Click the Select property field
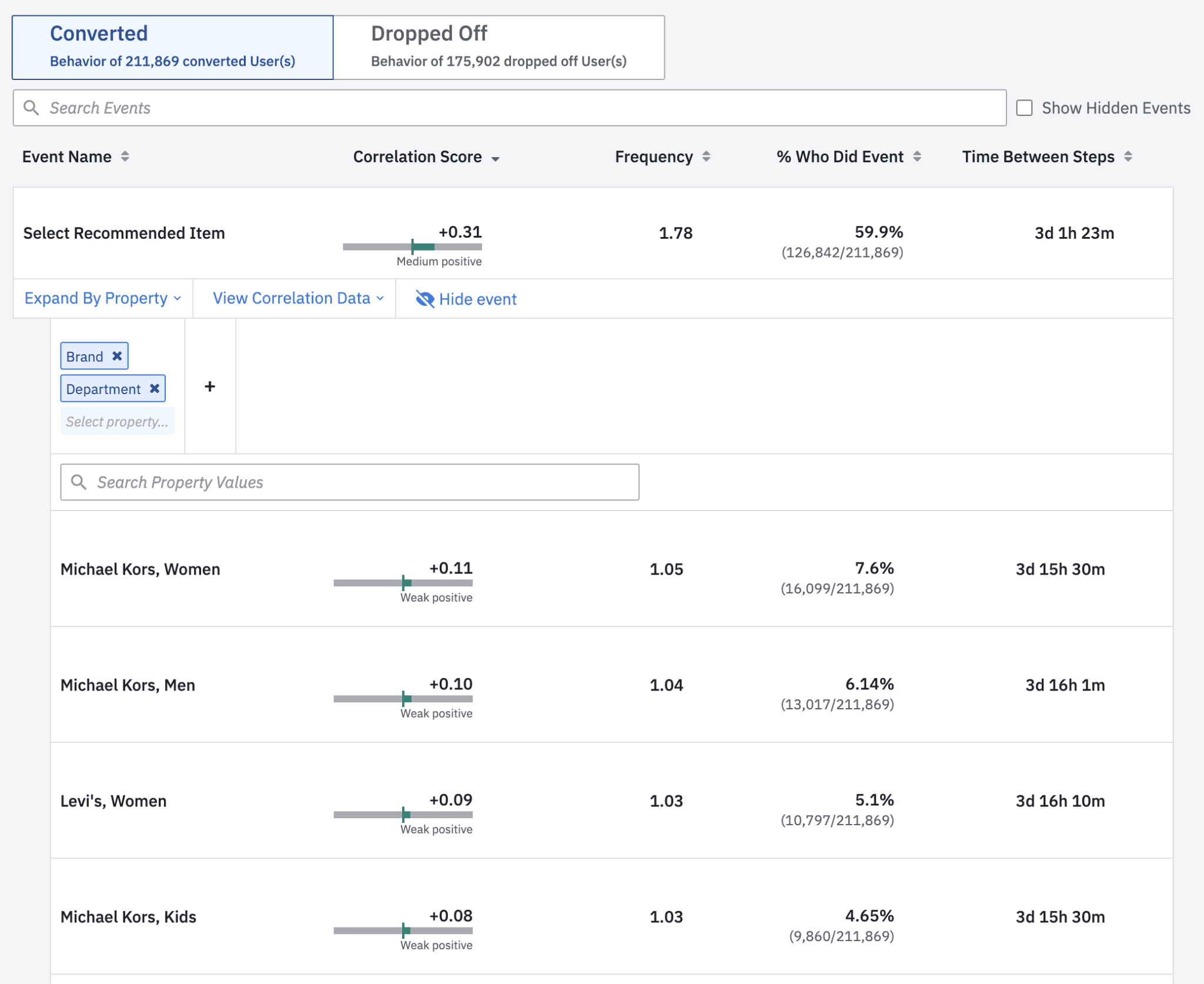This screenshot has height=984, width=1204. [118, 421]
